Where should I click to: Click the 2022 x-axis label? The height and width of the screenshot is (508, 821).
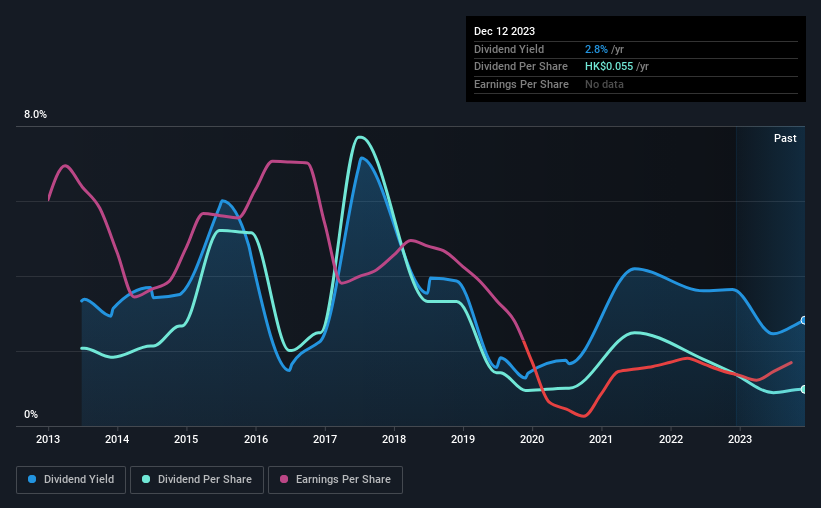click(x=671, y=439)
